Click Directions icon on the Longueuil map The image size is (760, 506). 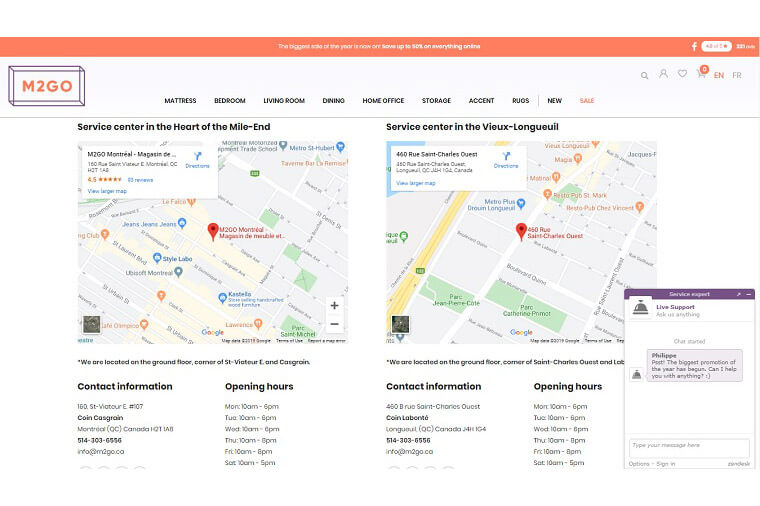(506, 158)
